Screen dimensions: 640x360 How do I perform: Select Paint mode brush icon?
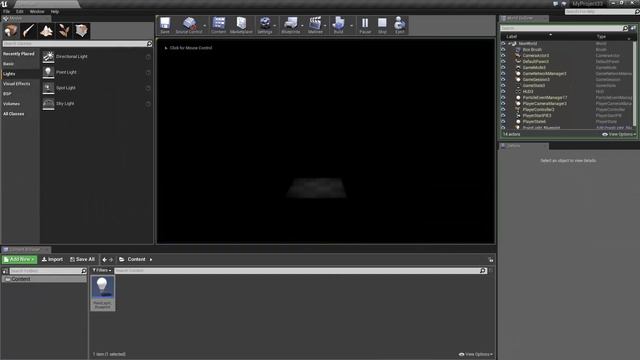[x=29, y=31]
